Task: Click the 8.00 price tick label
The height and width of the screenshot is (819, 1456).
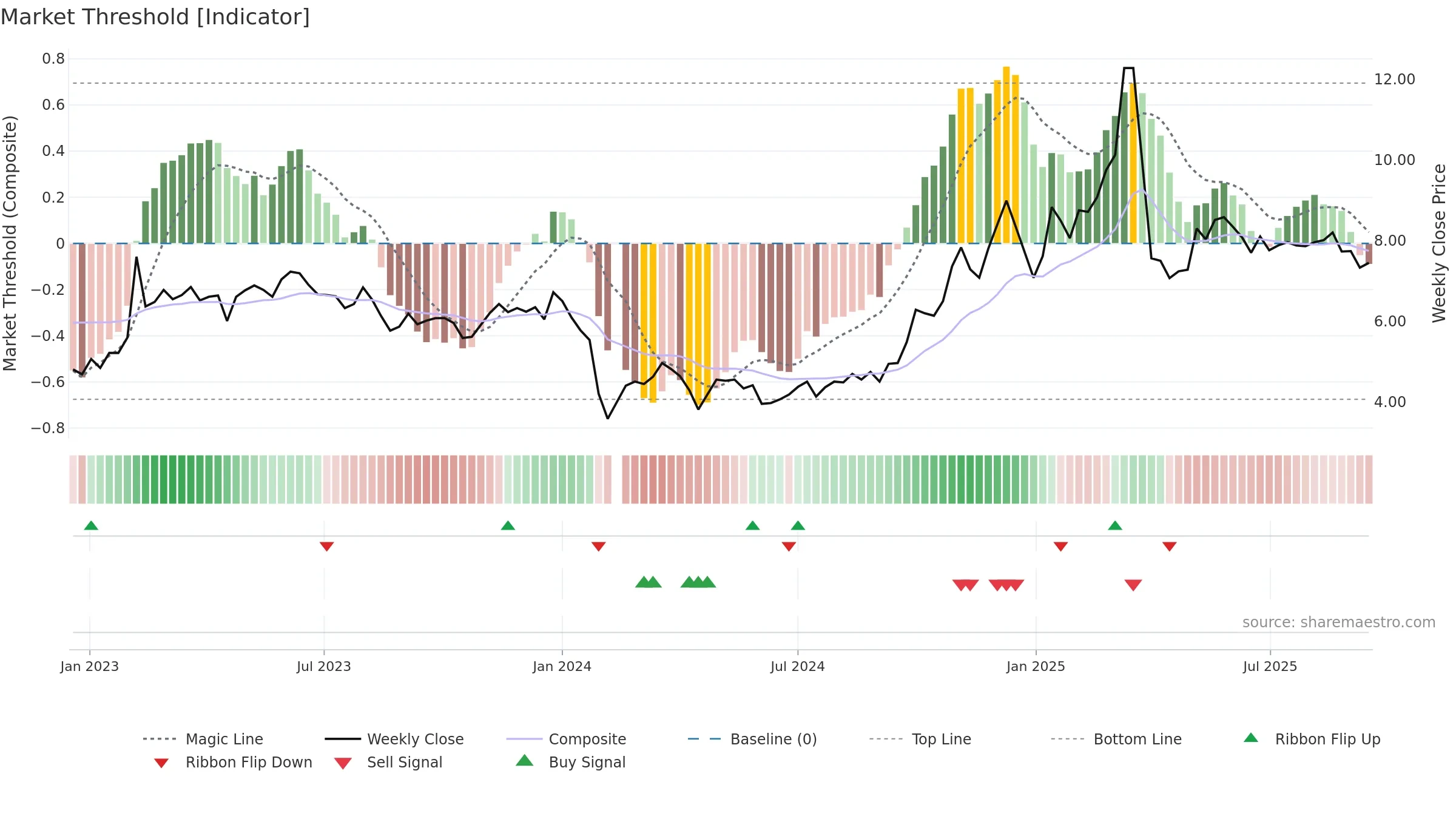Action: click(x=1390, y=241)
